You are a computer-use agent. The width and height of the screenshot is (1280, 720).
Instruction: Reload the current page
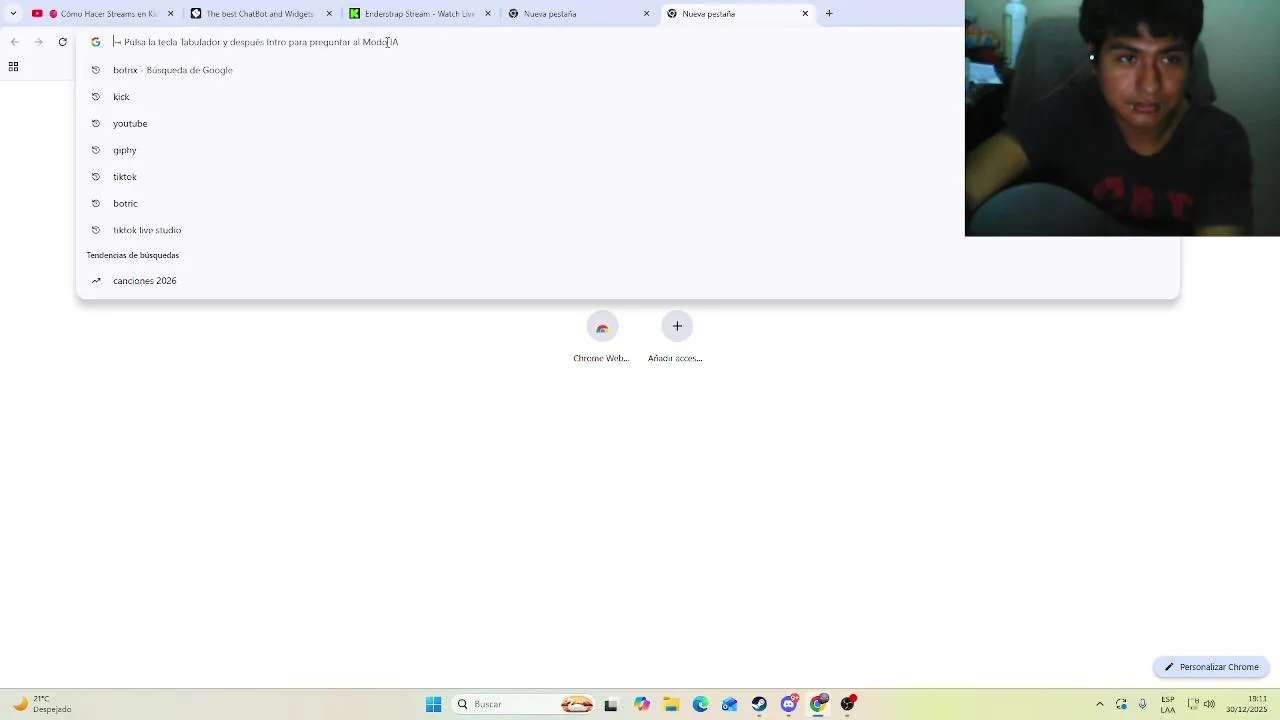(62, 42)
